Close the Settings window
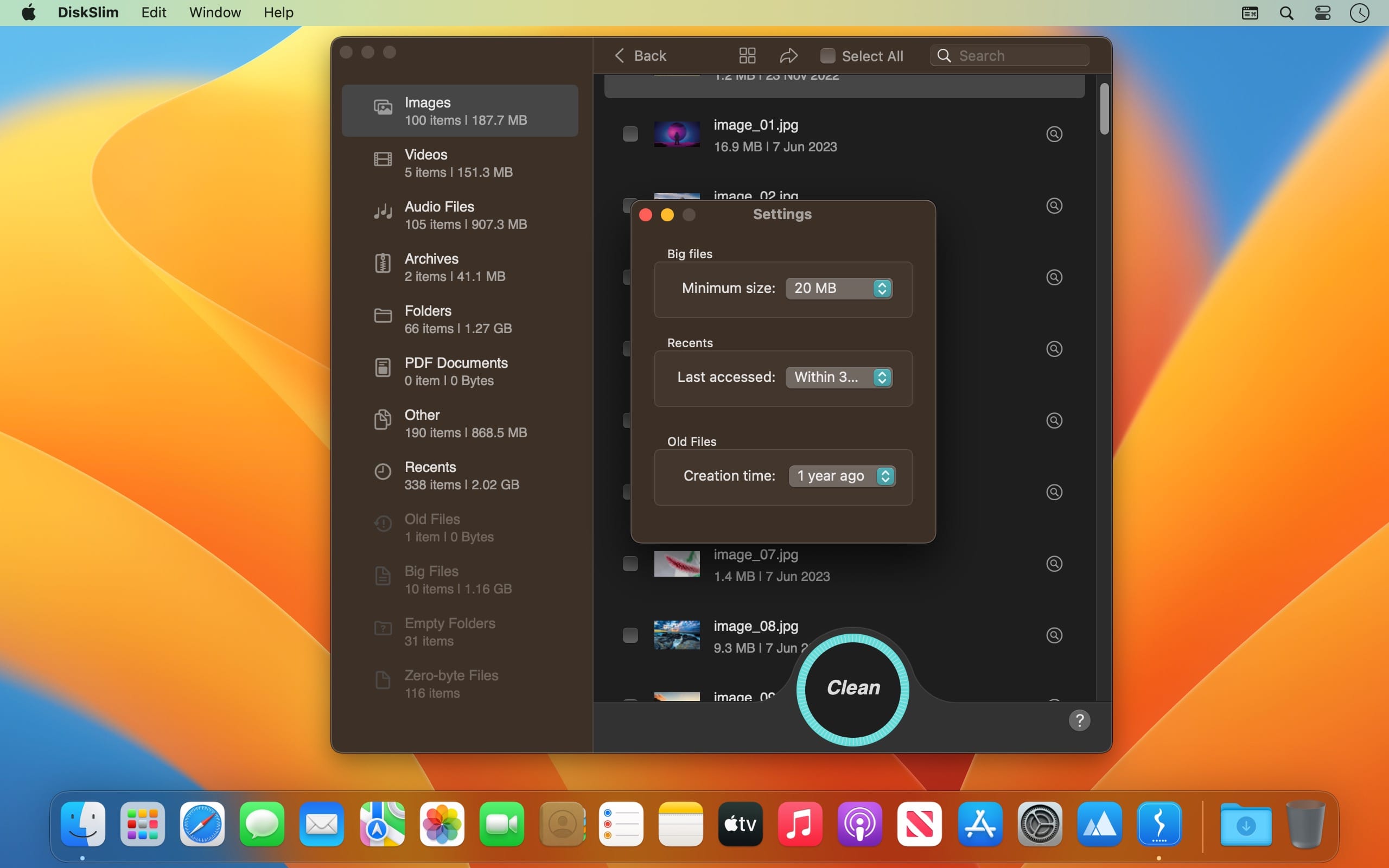Screen dimensions: 1389x868 coord(646,215)
